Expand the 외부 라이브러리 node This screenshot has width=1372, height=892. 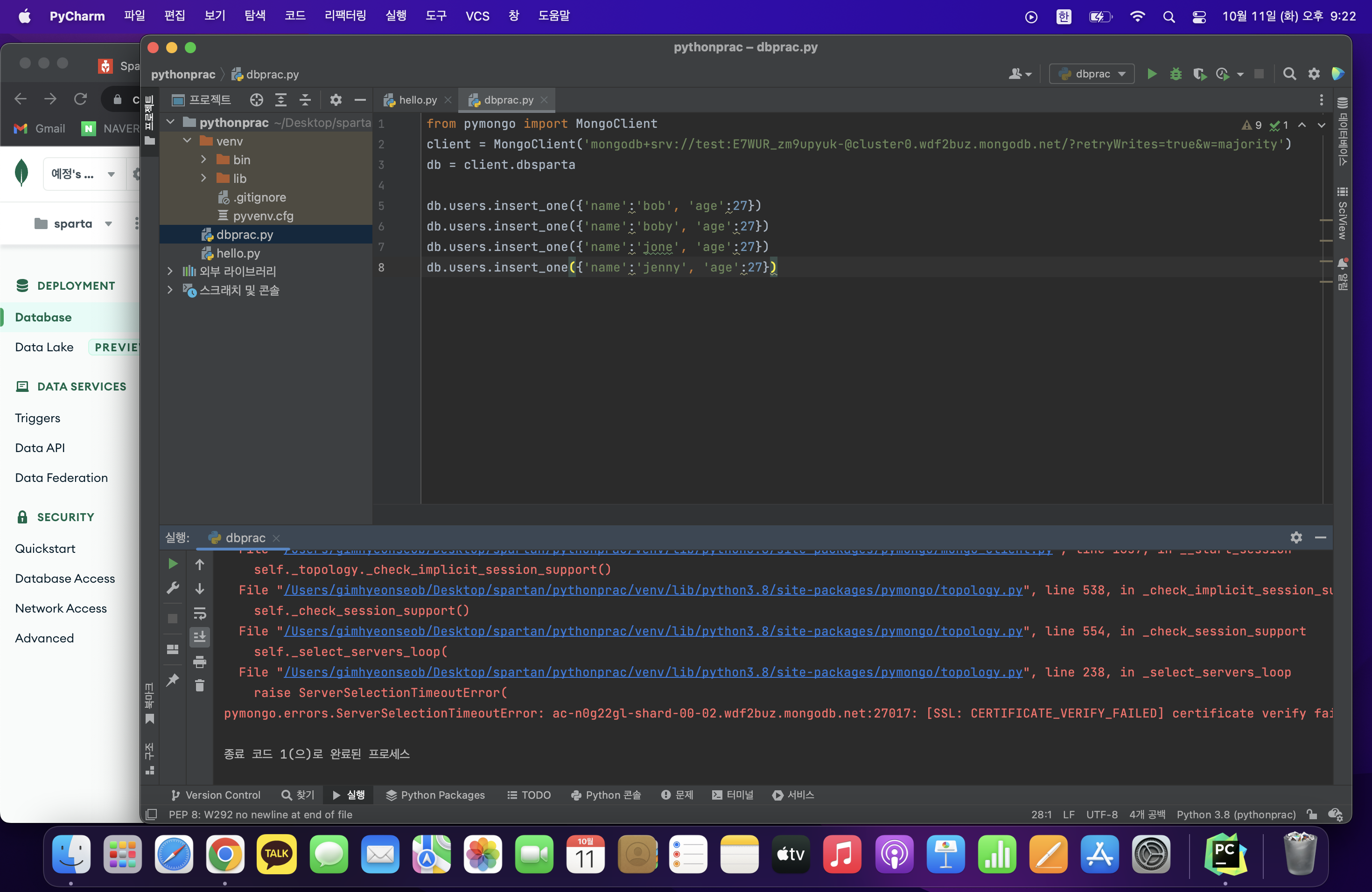click(x=170, y=271)
